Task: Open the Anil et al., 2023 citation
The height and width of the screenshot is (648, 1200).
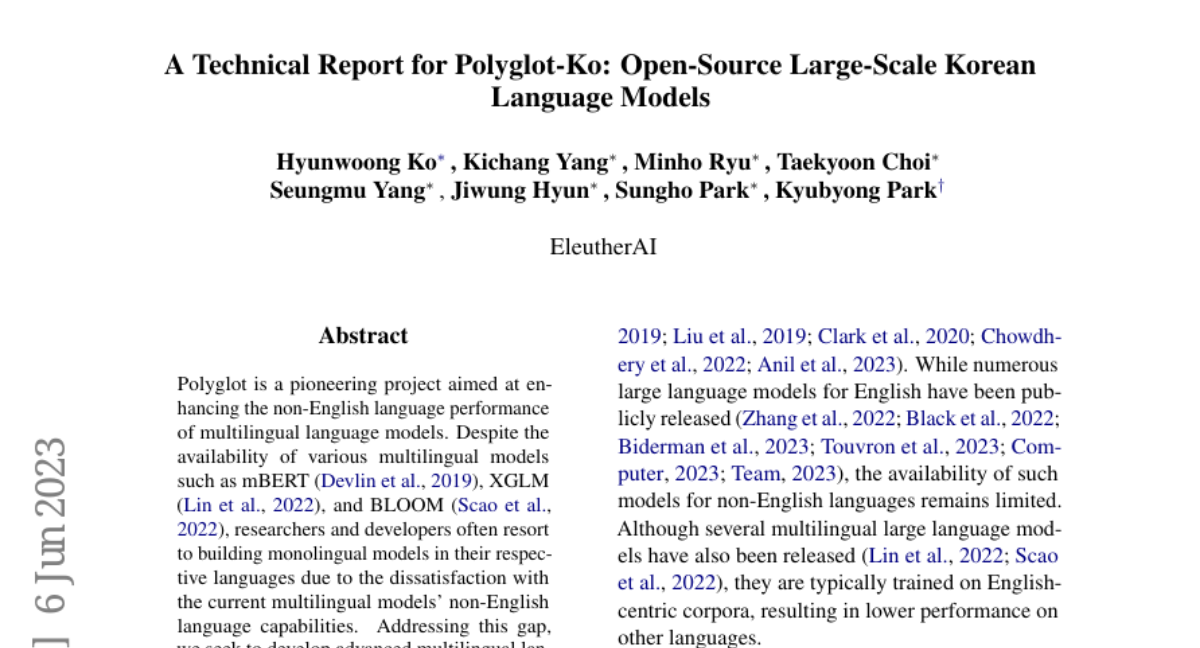Action: coord(826,364)
